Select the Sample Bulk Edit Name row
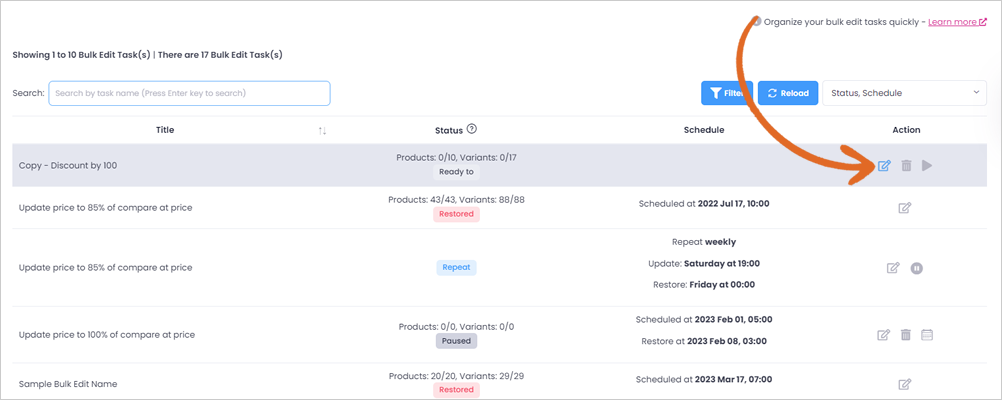 tap(500, 383)
